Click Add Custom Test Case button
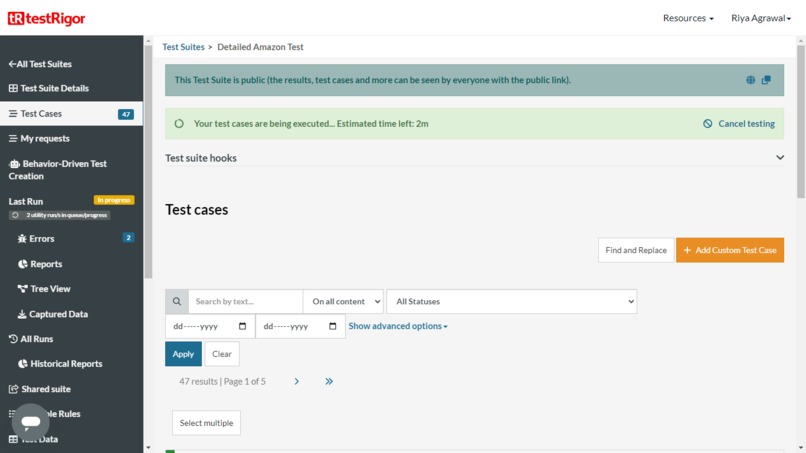 coord(730,250)
